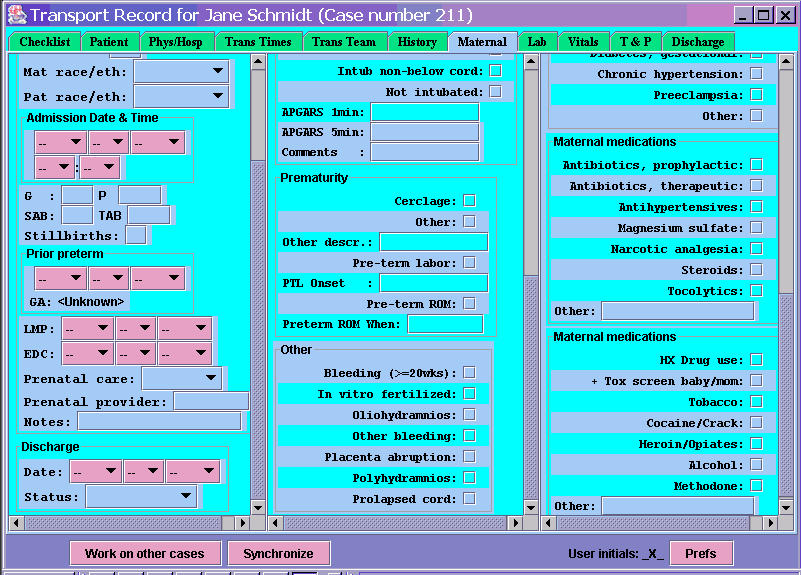Click the left panel's scroll-up arrow
Screen dimensions: 801x575
pos(258,61)
